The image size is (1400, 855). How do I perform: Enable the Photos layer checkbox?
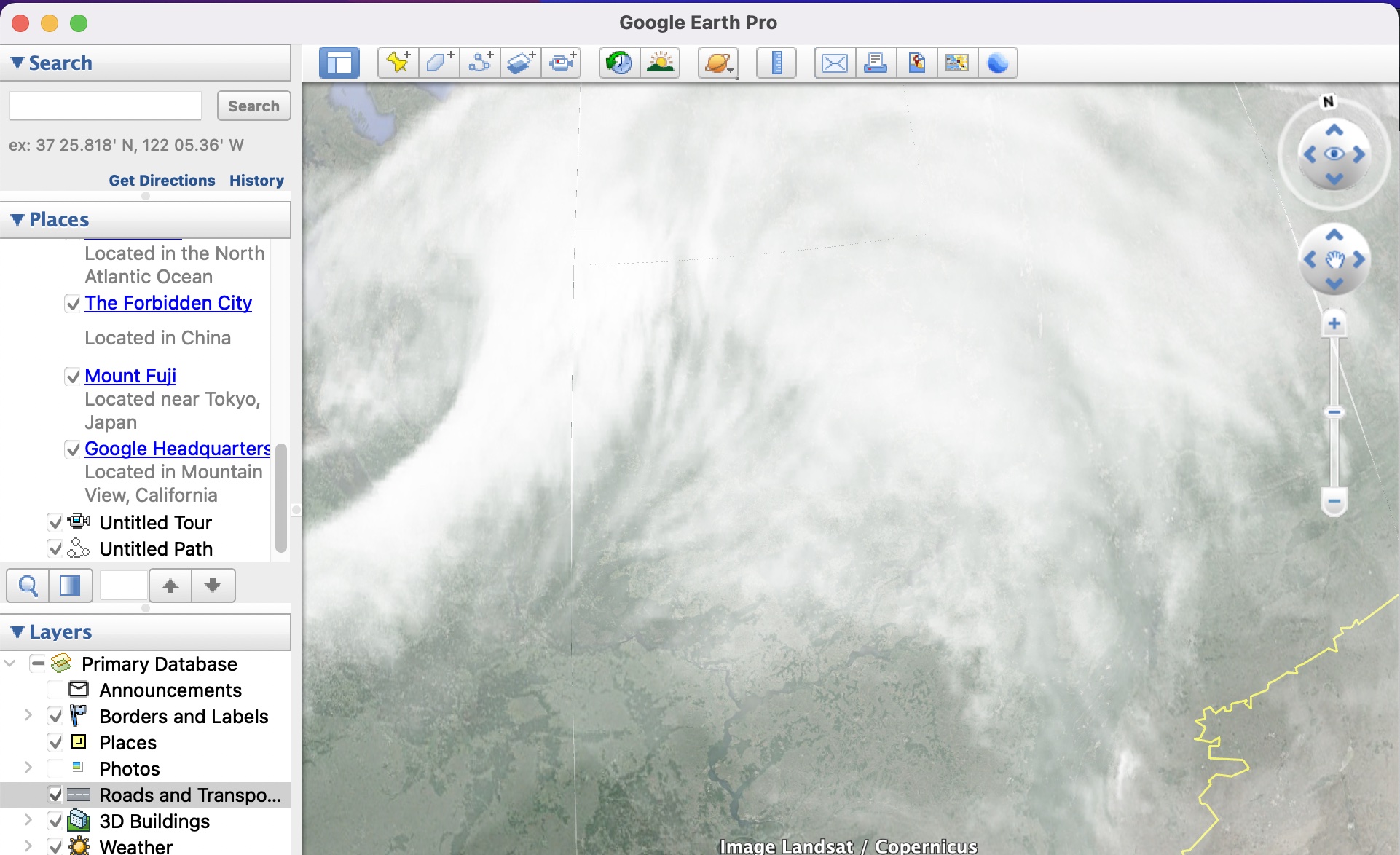click(55, 768)
